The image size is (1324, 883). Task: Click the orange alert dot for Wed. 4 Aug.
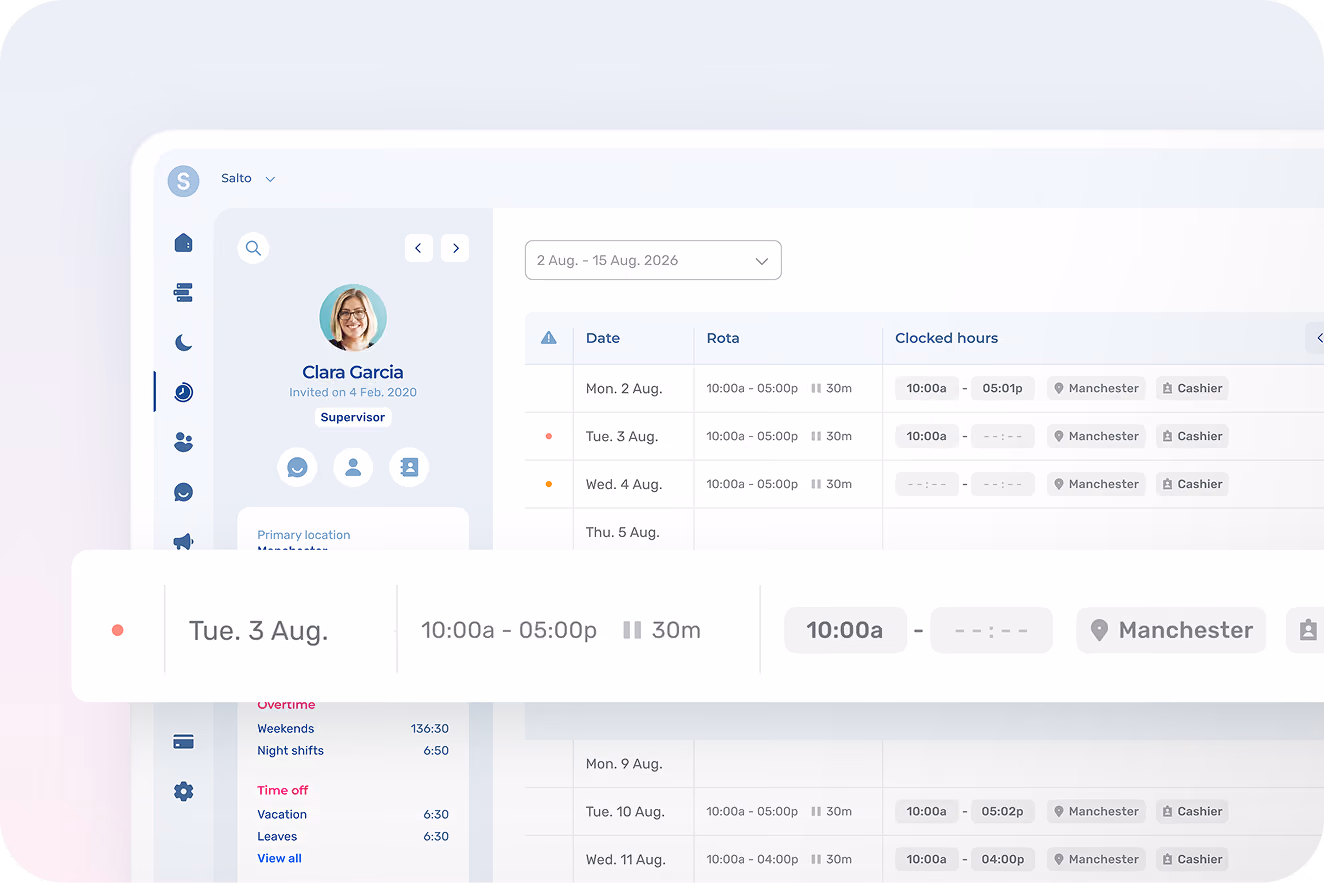pos(548,484)
